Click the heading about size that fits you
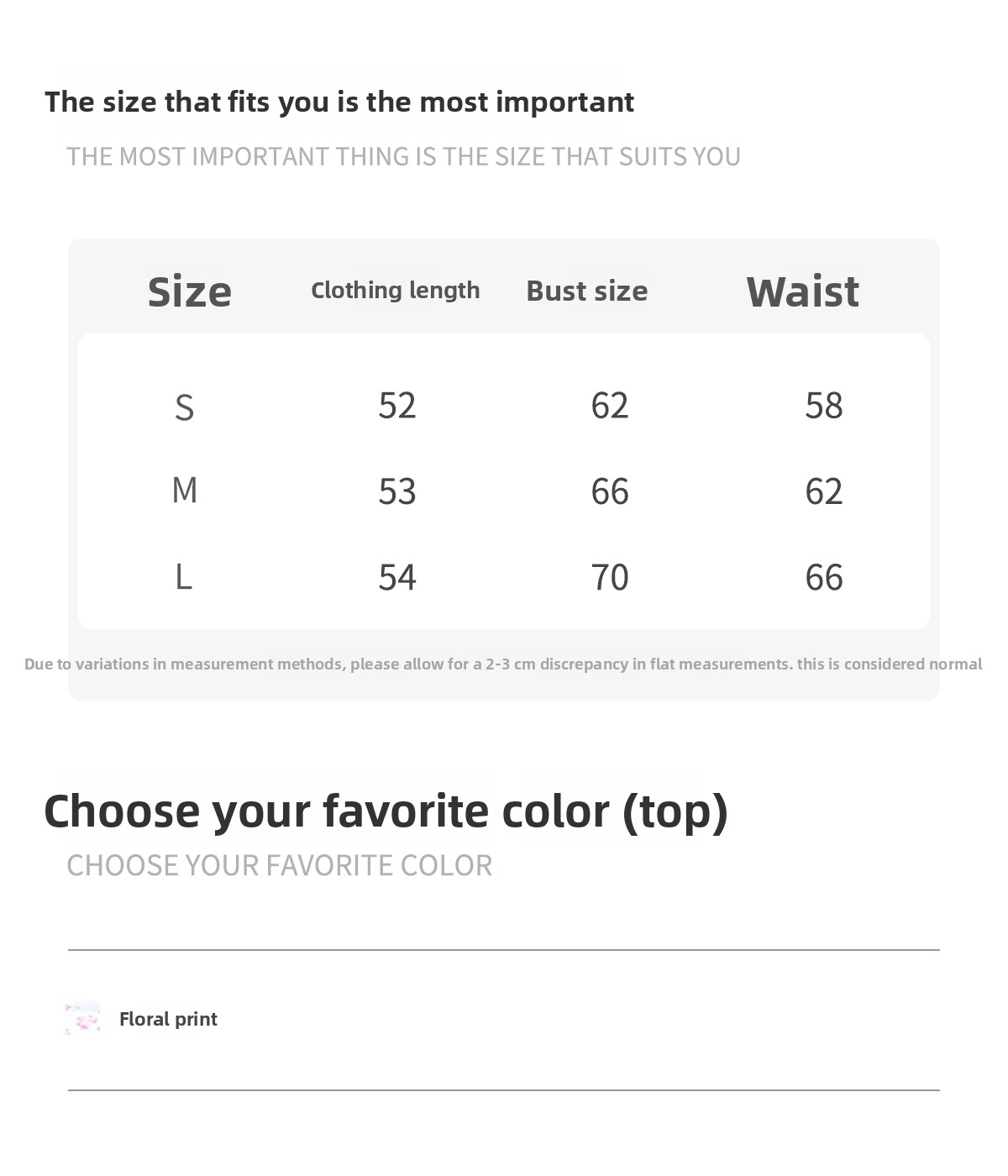Screen dimensions: 1008x1176 pyautogui.click(x=339, y=102)
